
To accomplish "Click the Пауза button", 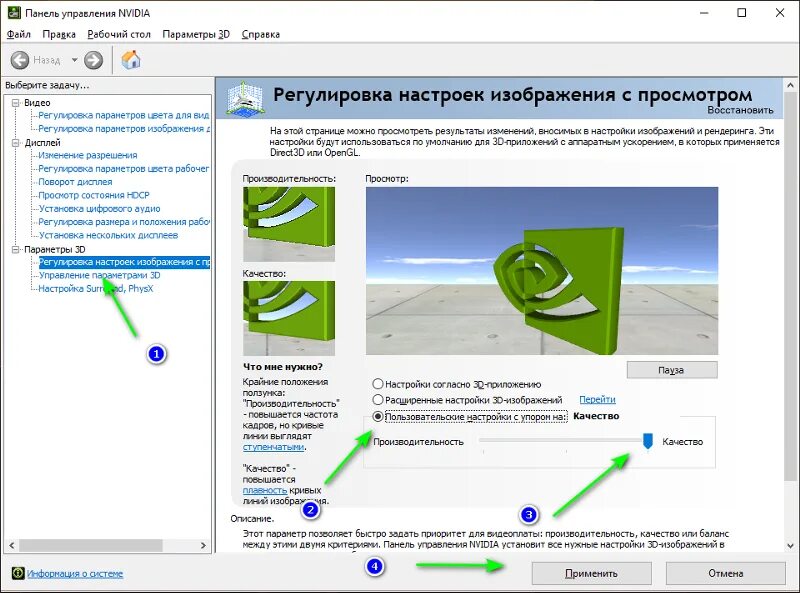I will tap(672, 370).
